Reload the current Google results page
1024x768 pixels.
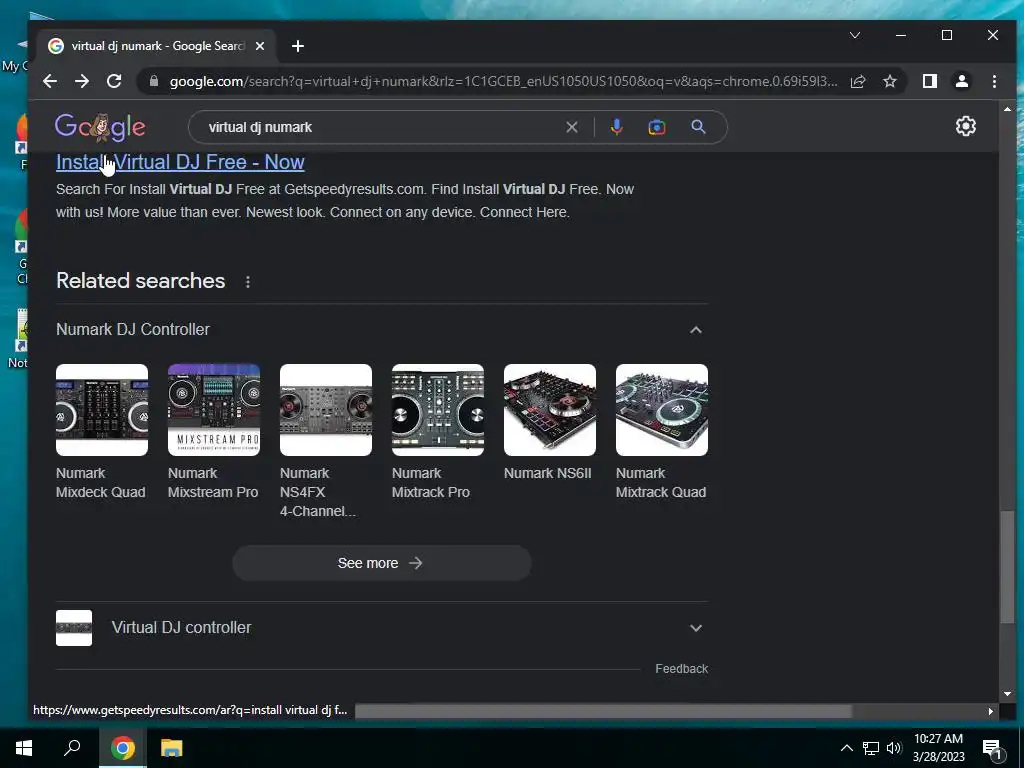click(x=114, y=81)
